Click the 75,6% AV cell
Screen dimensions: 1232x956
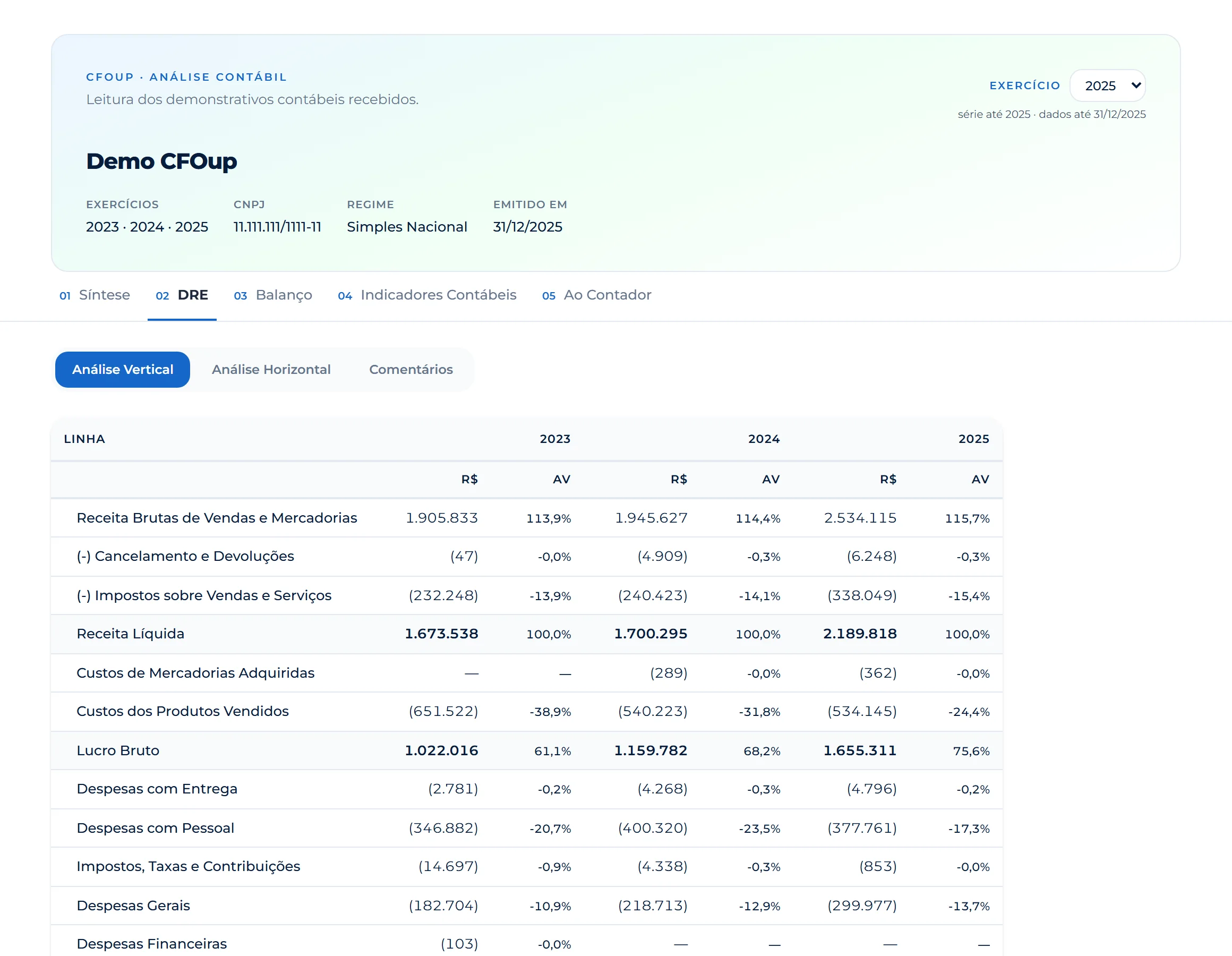click(x=971, y=751)
